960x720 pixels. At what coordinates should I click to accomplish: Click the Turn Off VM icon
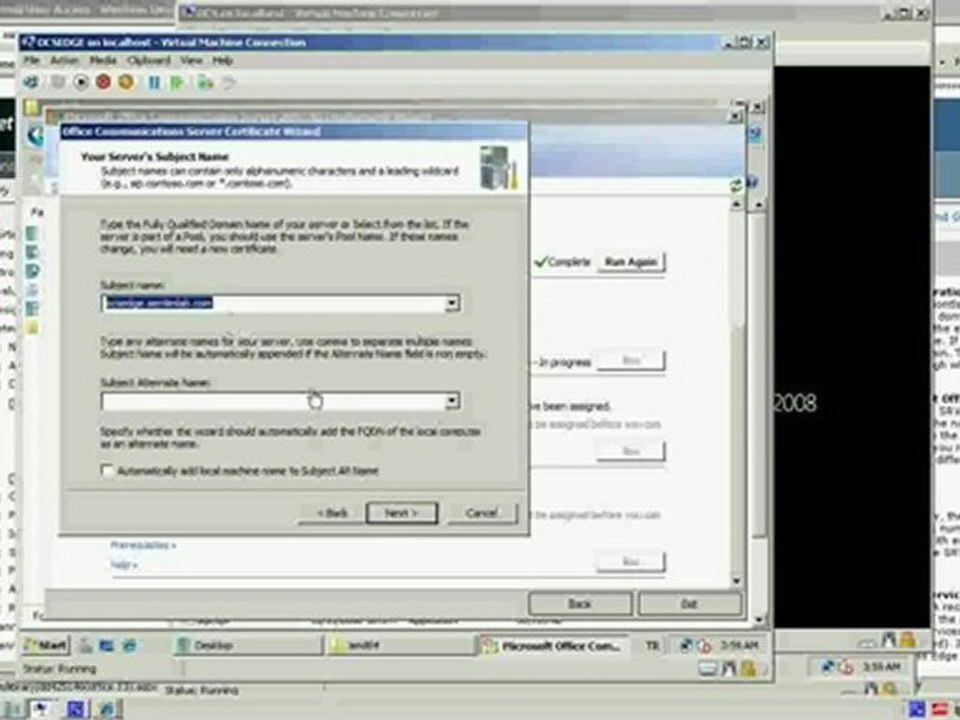[81, 82]
